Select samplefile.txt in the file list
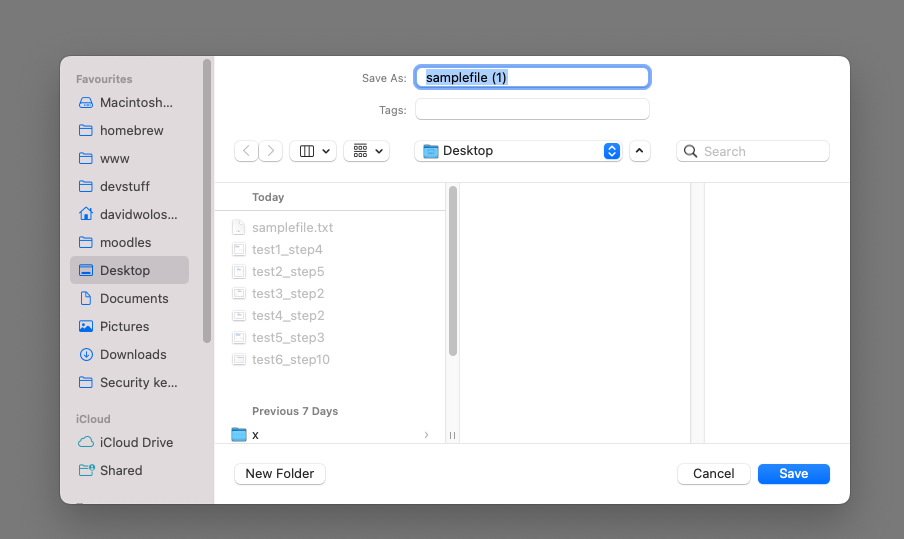The width and height of the screenshot is (904, 539). (x=330, y=228)
